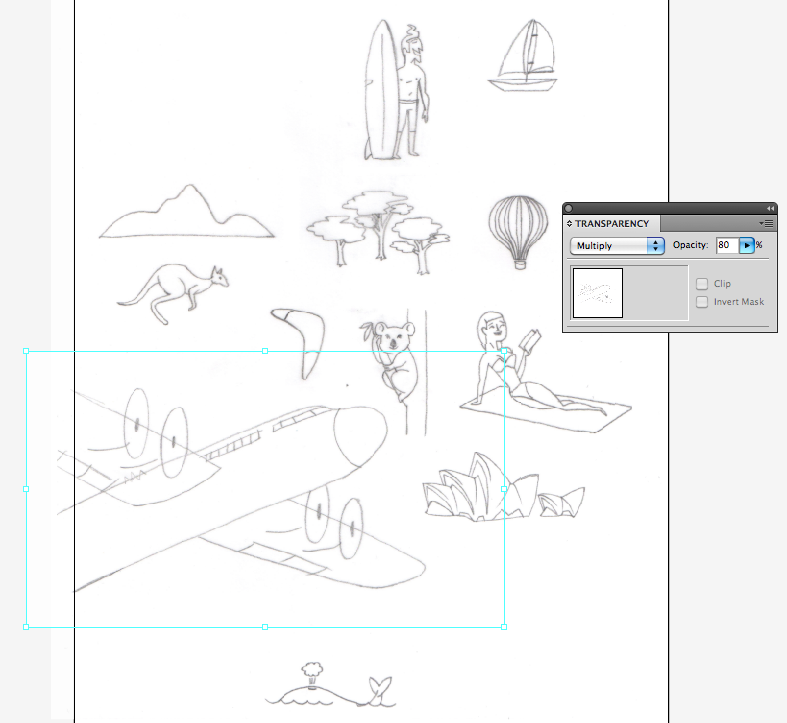Collapse the Transparency panel with double arrows
Screen dimensions: 787x723
[770, 208]
